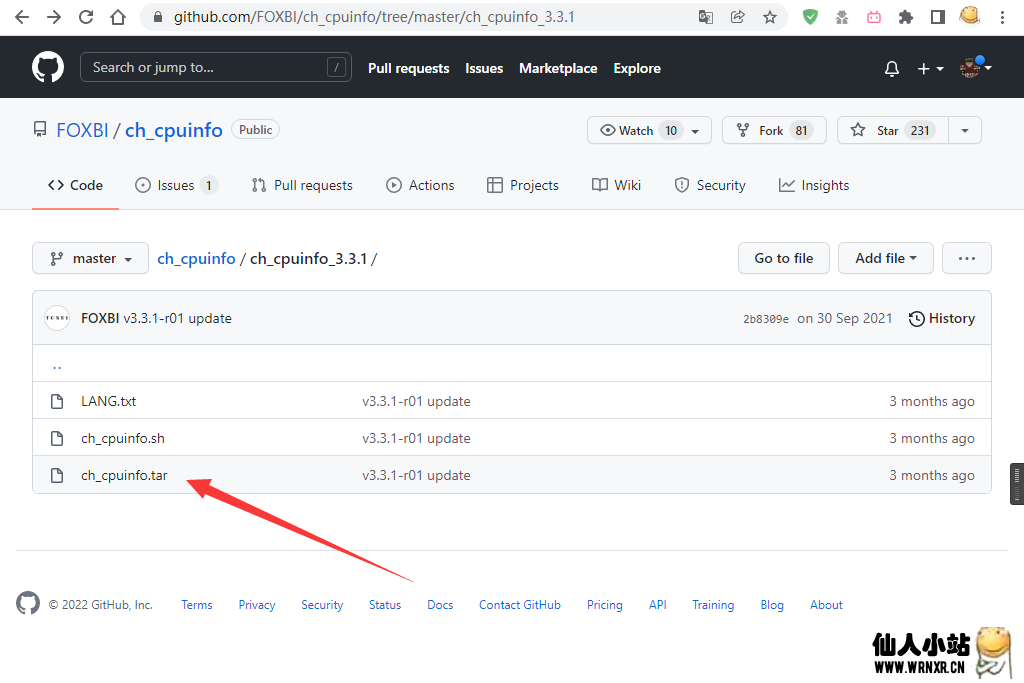Go back with browser back arrow
The width and height of the screenshot is (1024, 683).
[x=22, y=17]
